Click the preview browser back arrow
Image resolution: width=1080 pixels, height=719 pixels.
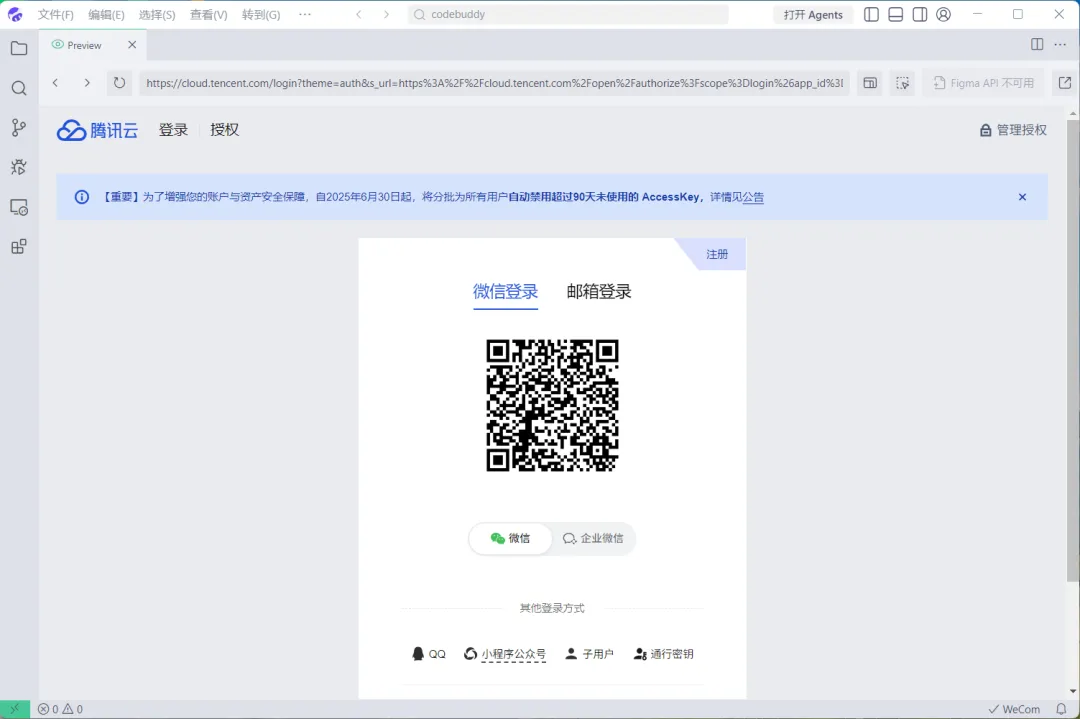(x=56, y=83)
